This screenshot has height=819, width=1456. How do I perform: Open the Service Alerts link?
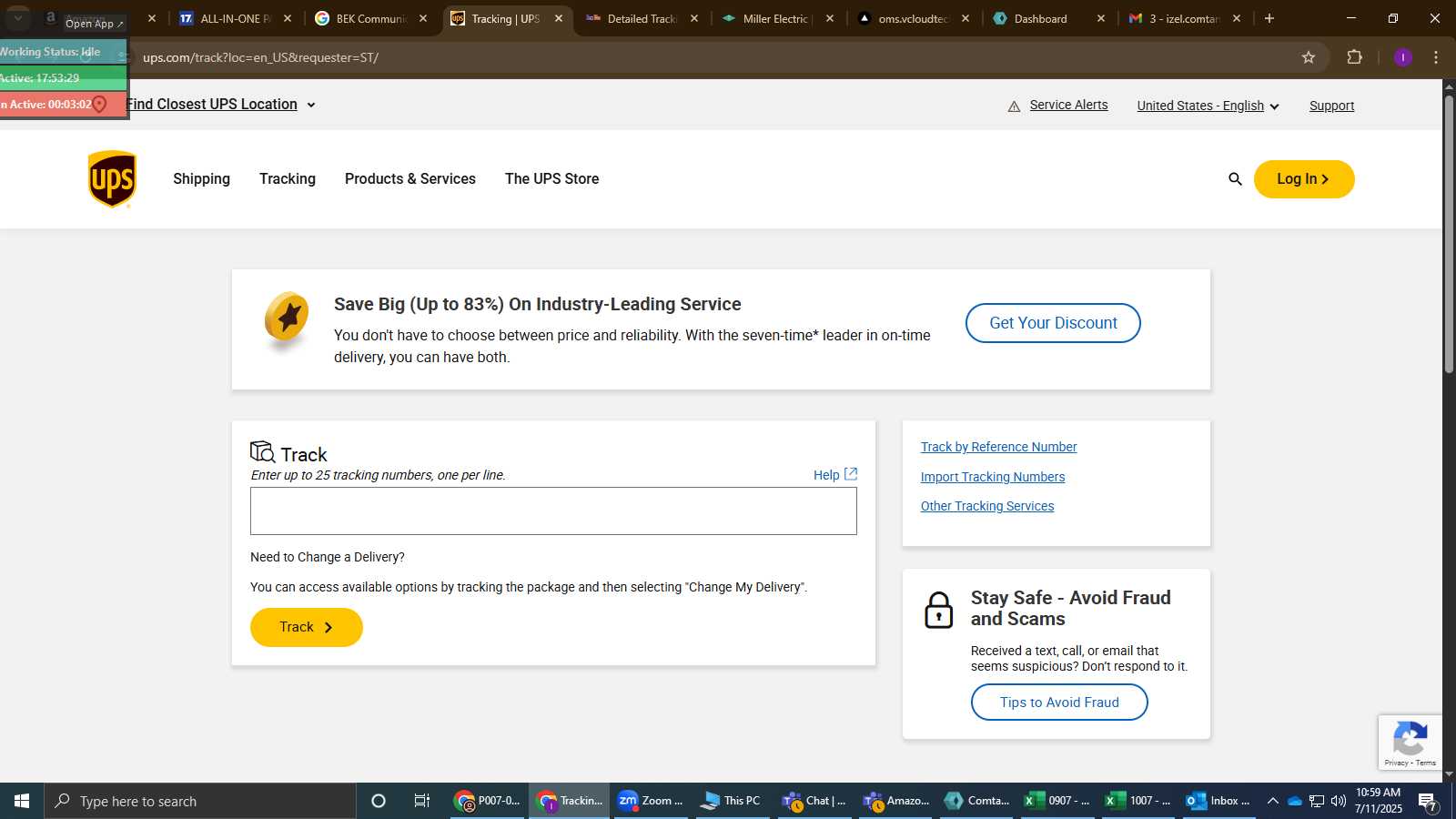click(1069, 105)
